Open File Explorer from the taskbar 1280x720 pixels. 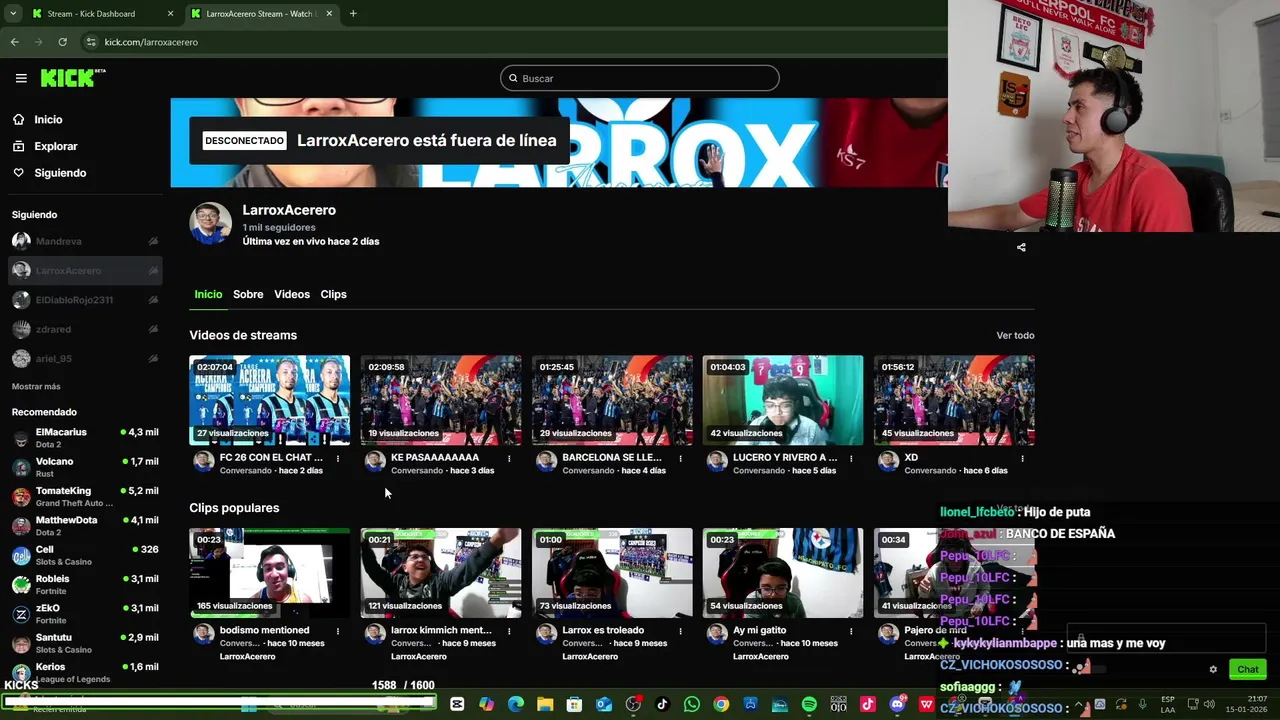[x=545, y=705]
